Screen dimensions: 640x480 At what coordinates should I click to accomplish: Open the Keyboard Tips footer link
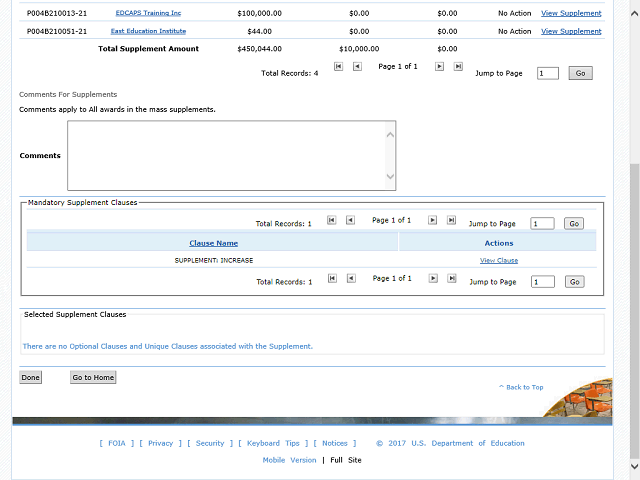pyautogui.click(x=273, y=443)
